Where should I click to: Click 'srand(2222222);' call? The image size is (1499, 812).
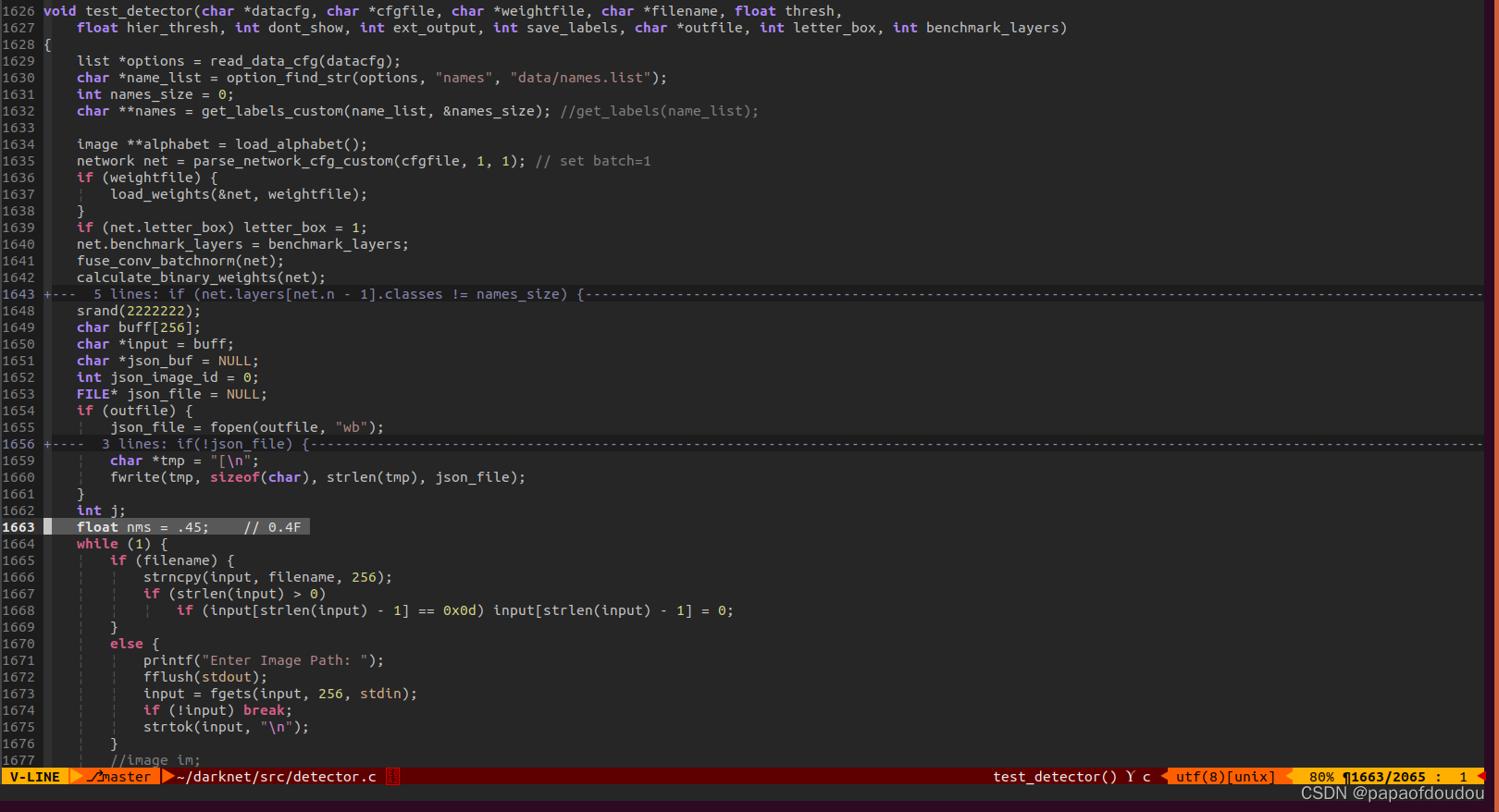coord(139,311)
